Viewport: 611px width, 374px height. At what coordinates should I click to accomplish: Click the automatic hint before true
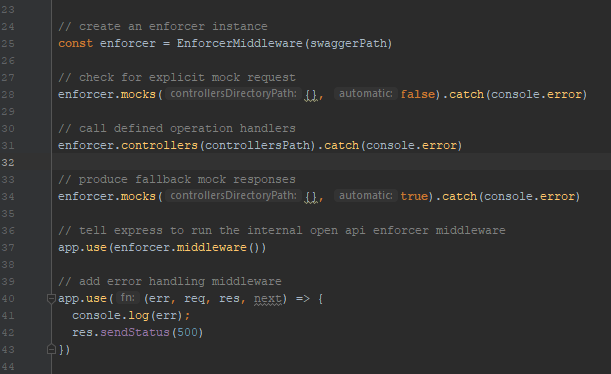[x=366, y=196]
